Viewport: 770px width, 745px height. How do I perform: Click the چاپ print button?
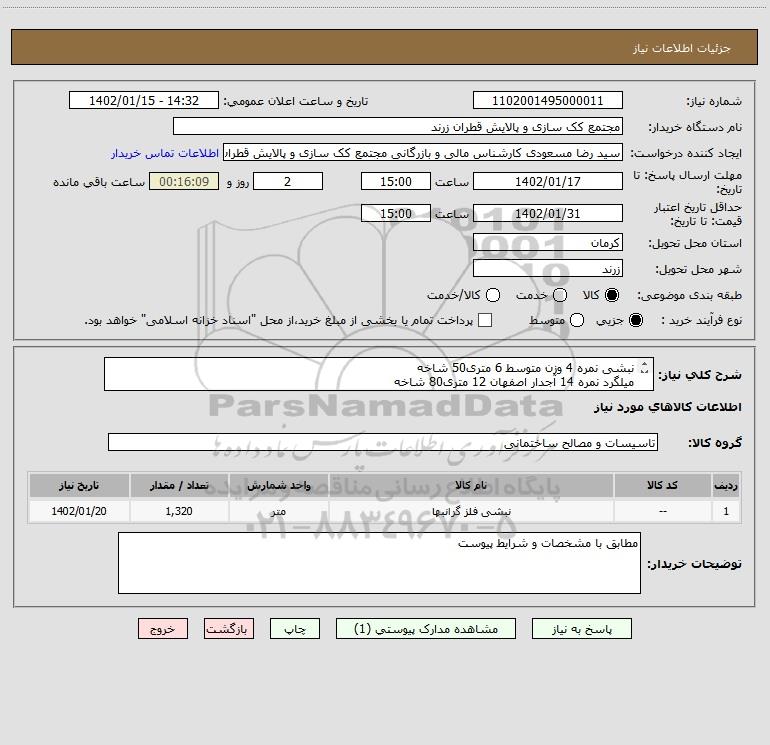(295, 629)
